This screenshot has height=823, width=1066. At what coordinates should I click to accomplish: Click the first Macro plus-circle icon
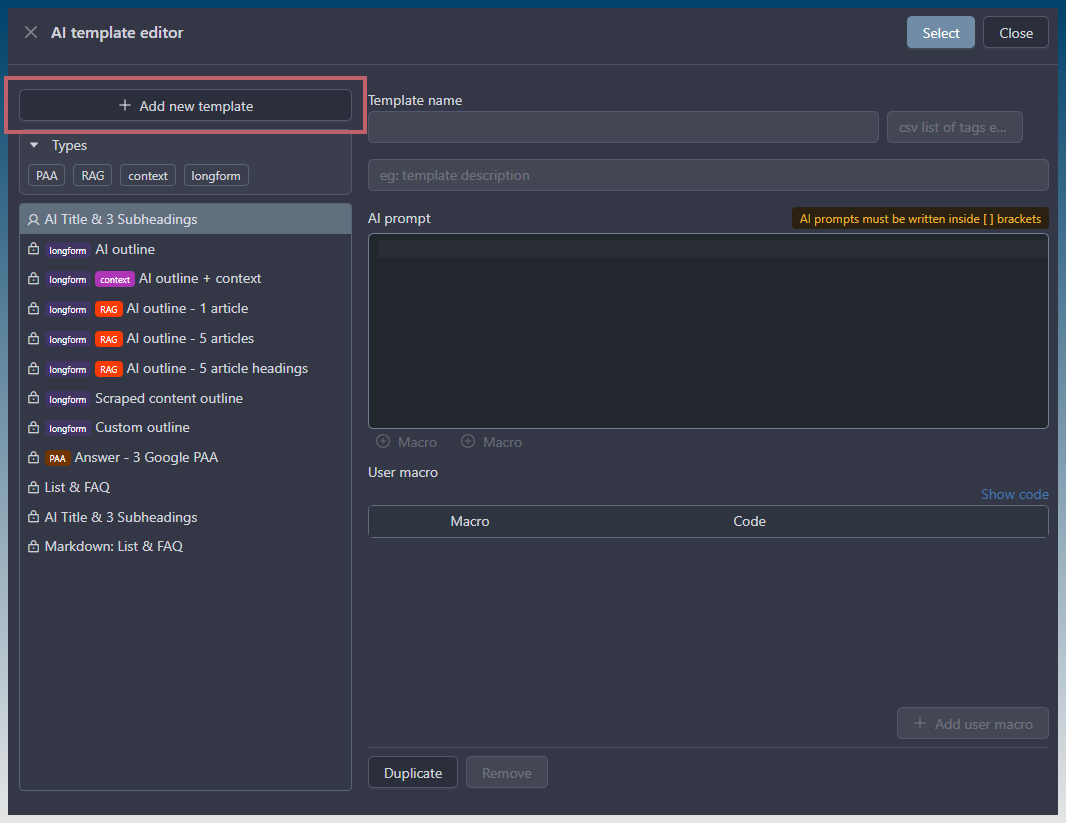pyautogui.click(x=383, y=442)
